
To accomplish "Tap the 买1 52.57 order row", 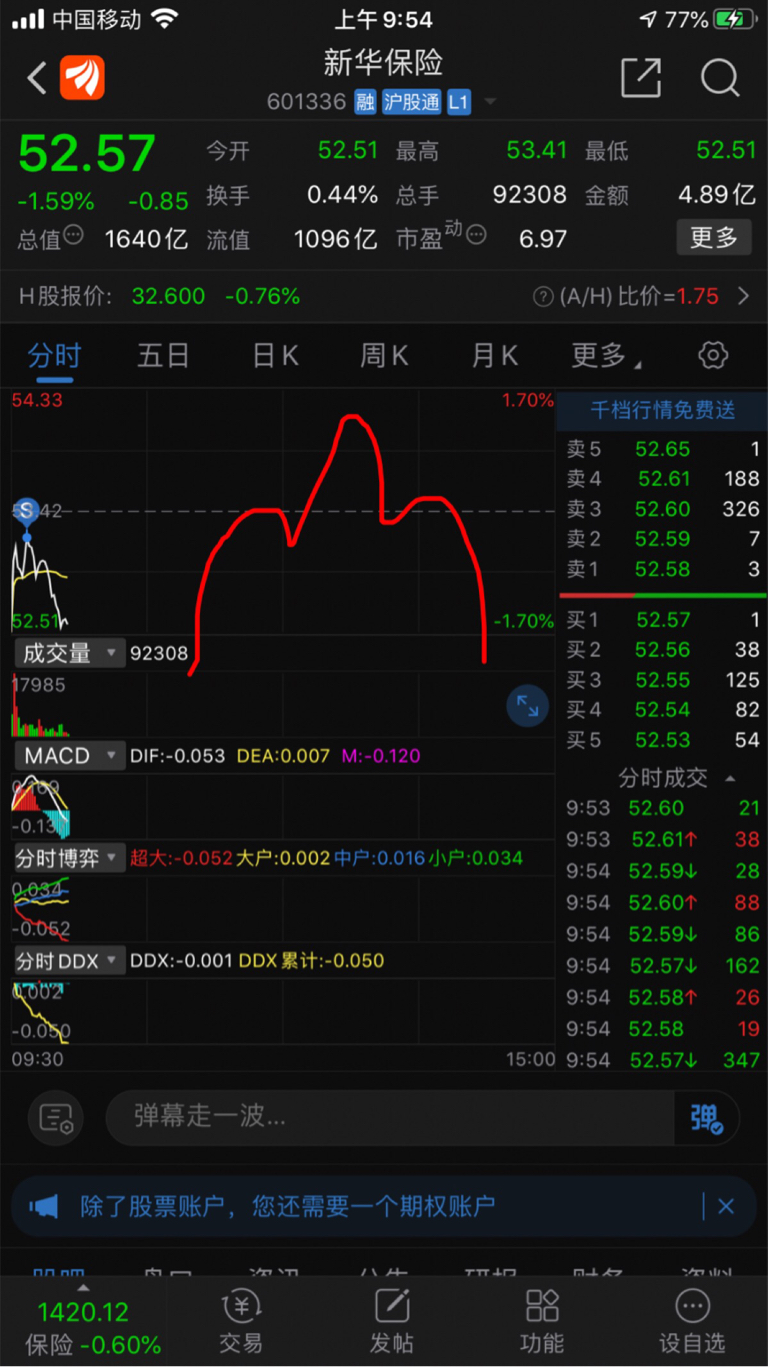I will [662, 620].
